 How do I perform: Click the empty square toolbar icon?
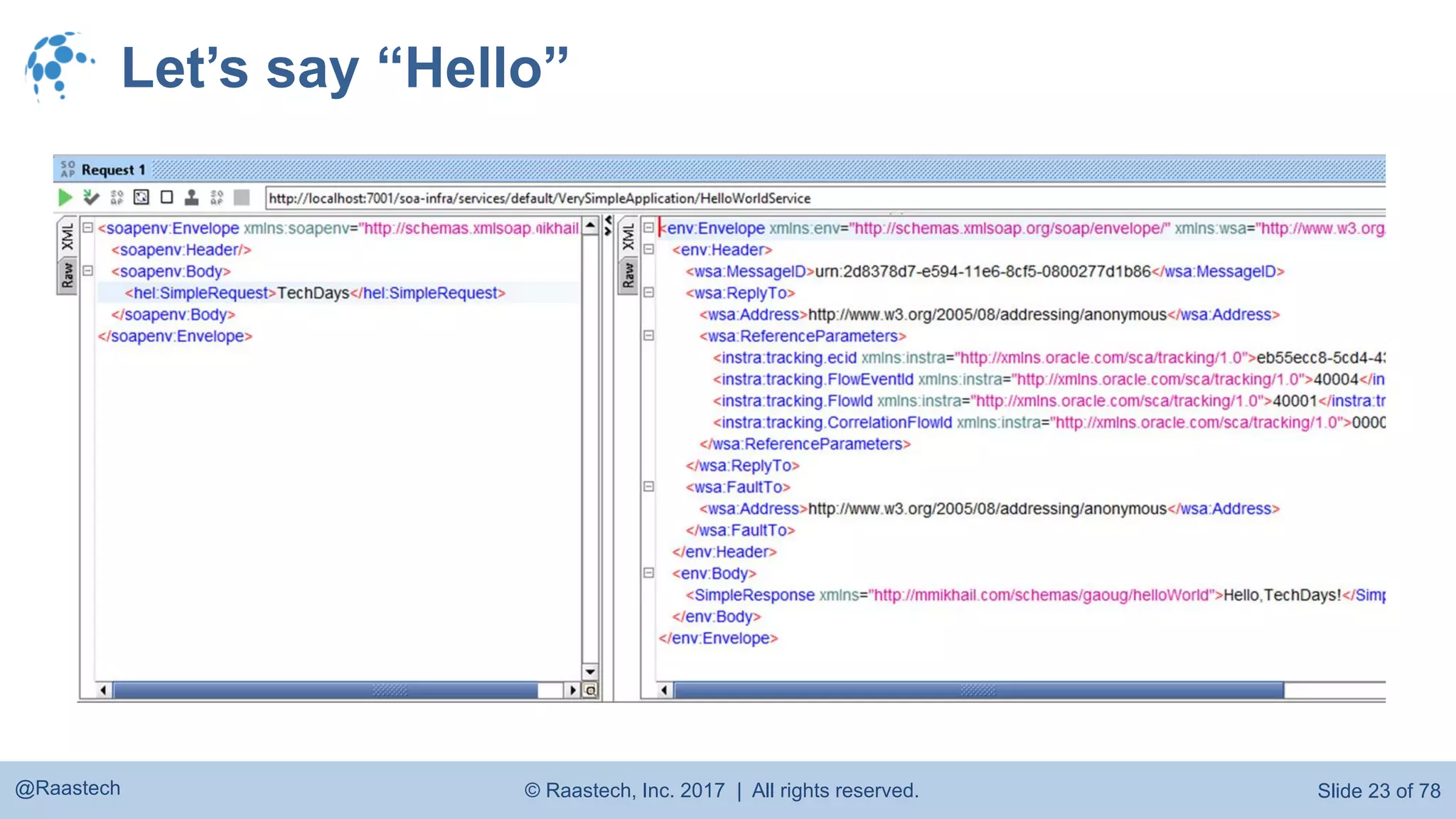(x=167, y=198)
